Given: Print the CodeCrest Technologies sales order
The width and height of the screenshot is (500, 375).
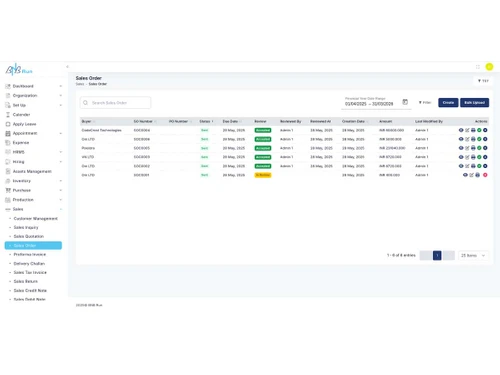Looking at the screenshot, I should 473,130.
